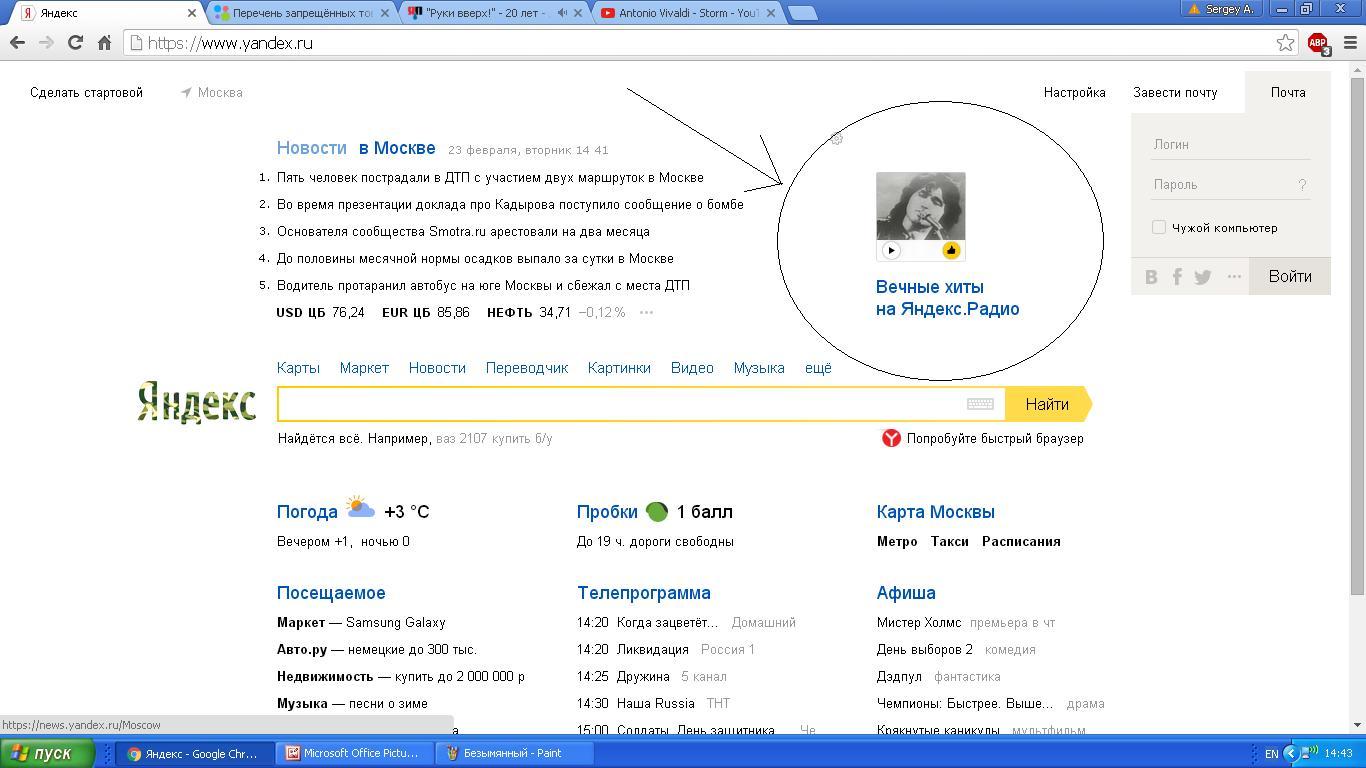Viewport: 1366px width, 768px height.
Task: Show more social login options
Action: (x=1234, y=277)
